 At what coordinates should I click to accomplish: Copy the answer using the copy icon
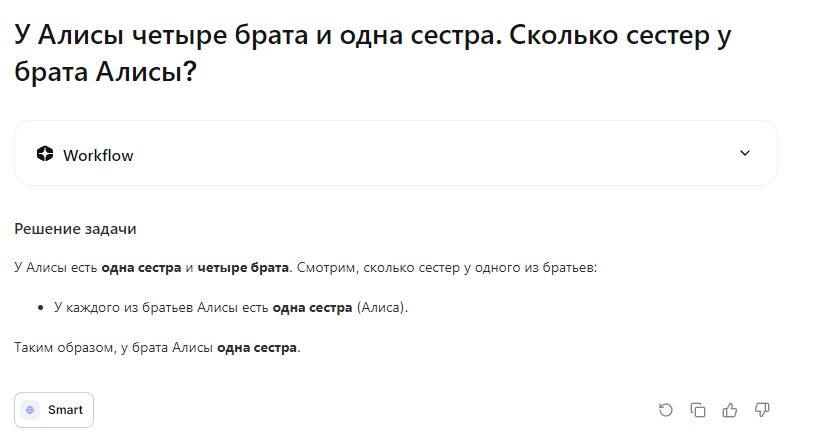pos(698,410)
